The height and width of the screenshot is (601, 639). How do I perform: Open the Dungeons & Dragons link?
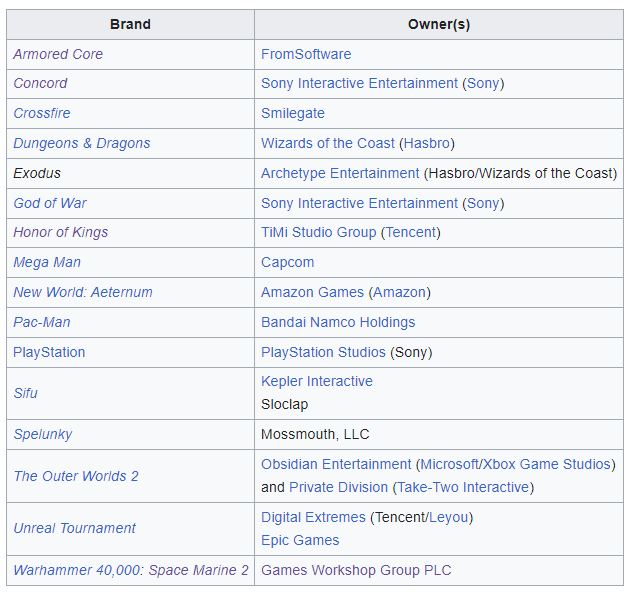[x=82, y=143]
